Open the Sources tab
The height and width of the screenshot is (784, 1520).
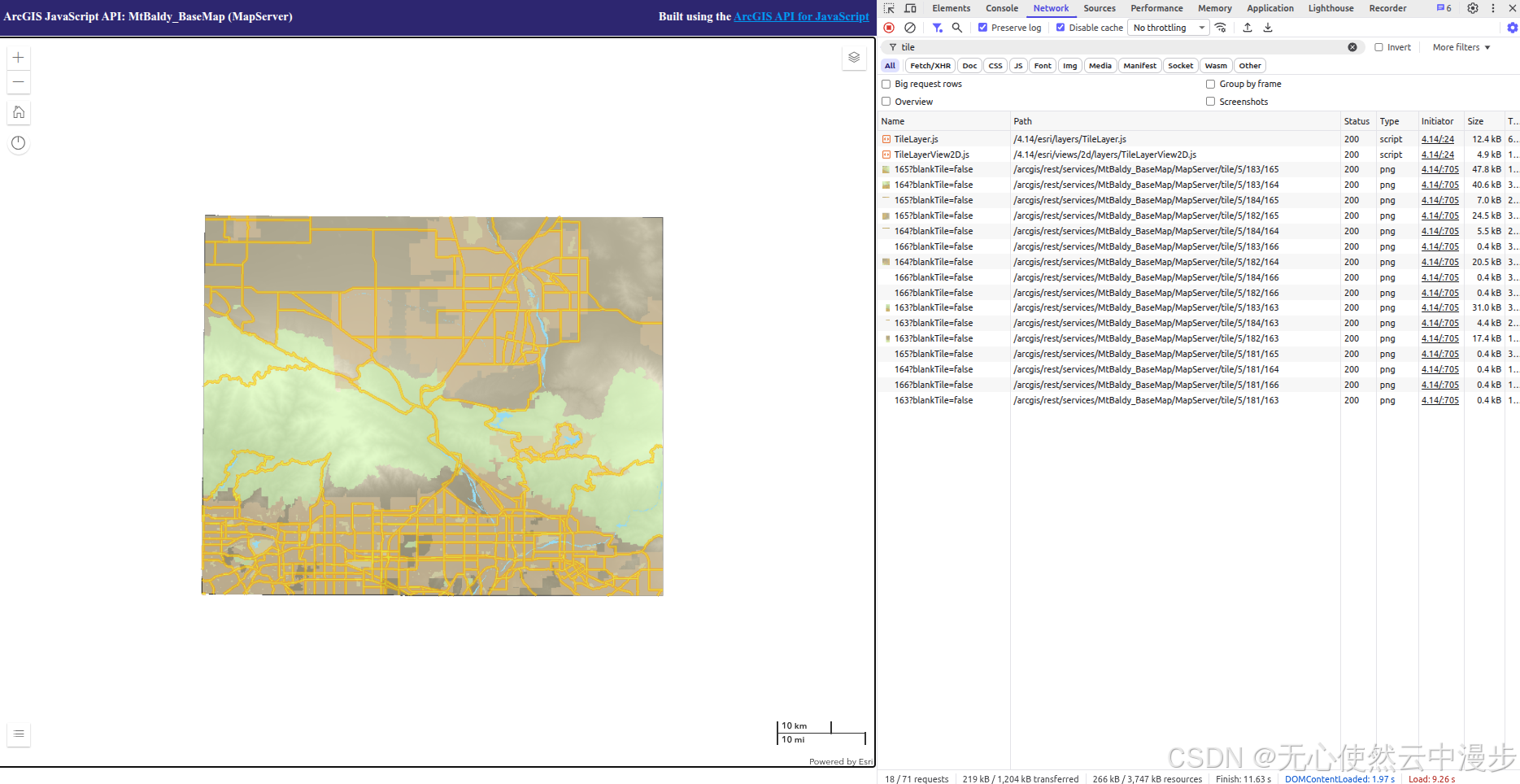tap(1100, 8)
